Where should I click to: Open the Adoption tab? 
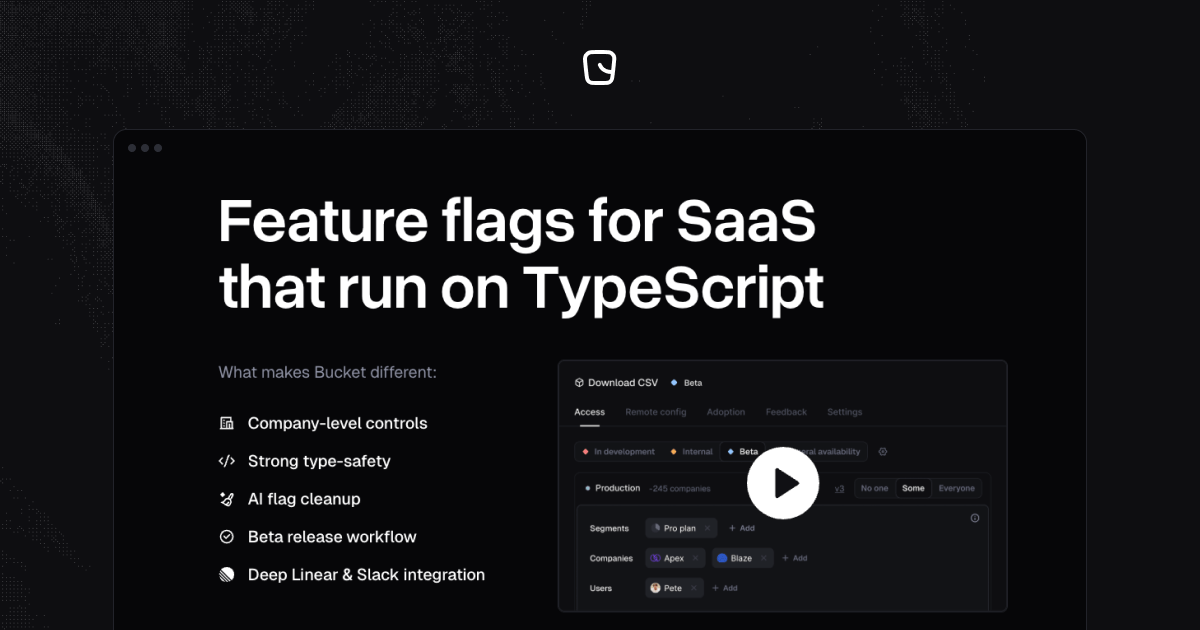click(x=726, y=412)
